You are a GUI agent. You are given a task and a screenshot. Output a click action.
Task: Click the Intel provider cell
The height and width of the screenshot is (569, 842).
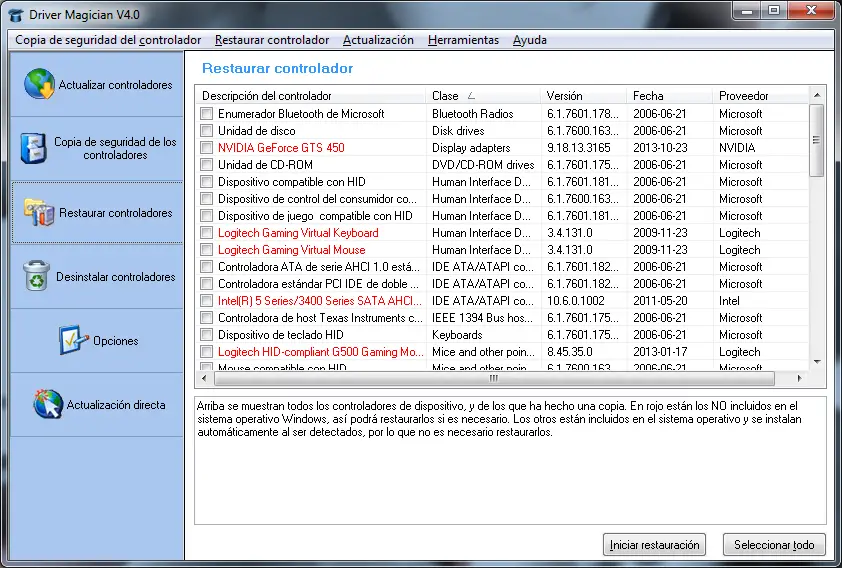pyautogui.click(x=729, y=301)
